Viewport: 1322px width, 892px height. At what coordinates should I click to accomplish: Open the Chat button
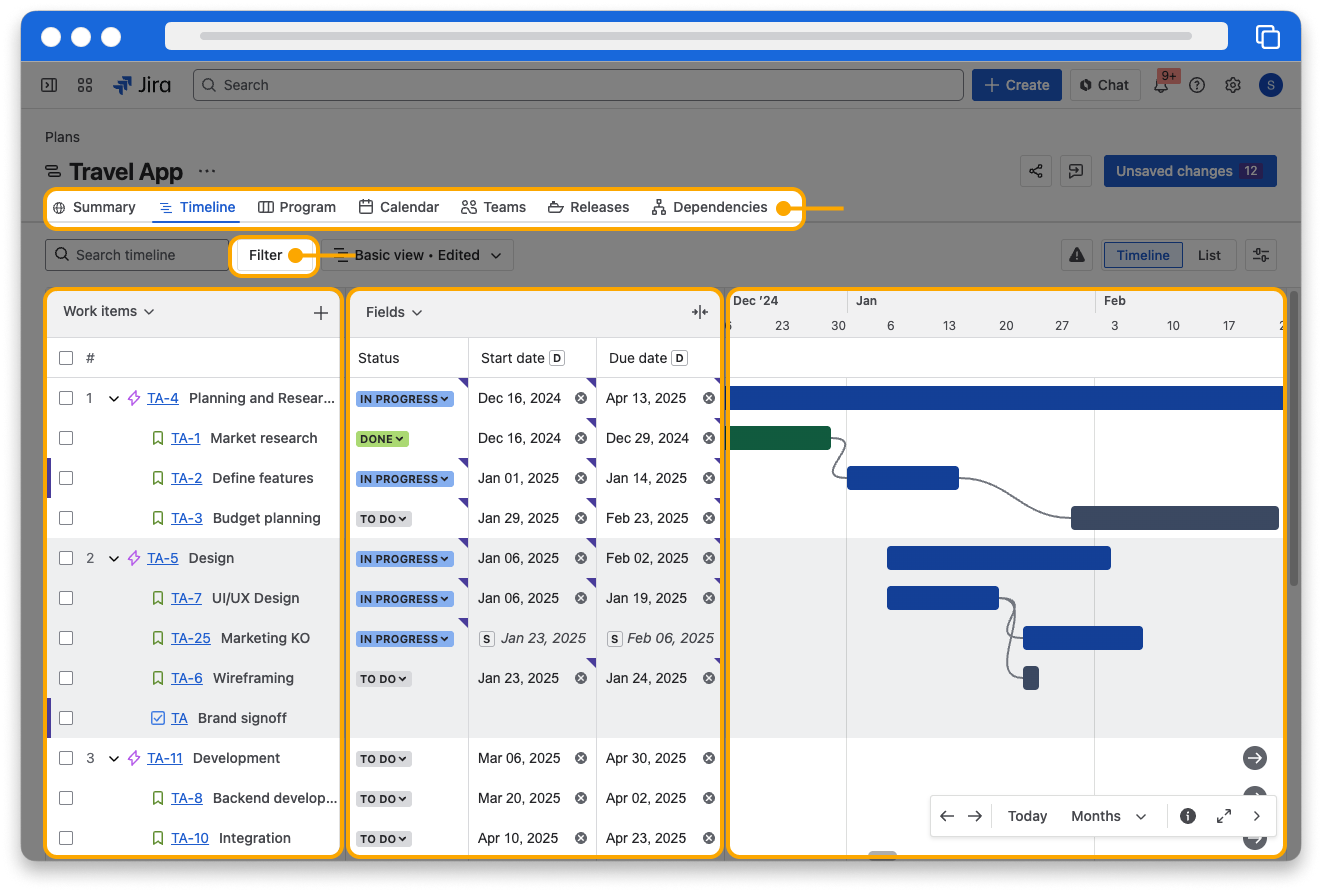pos(1105,85)
